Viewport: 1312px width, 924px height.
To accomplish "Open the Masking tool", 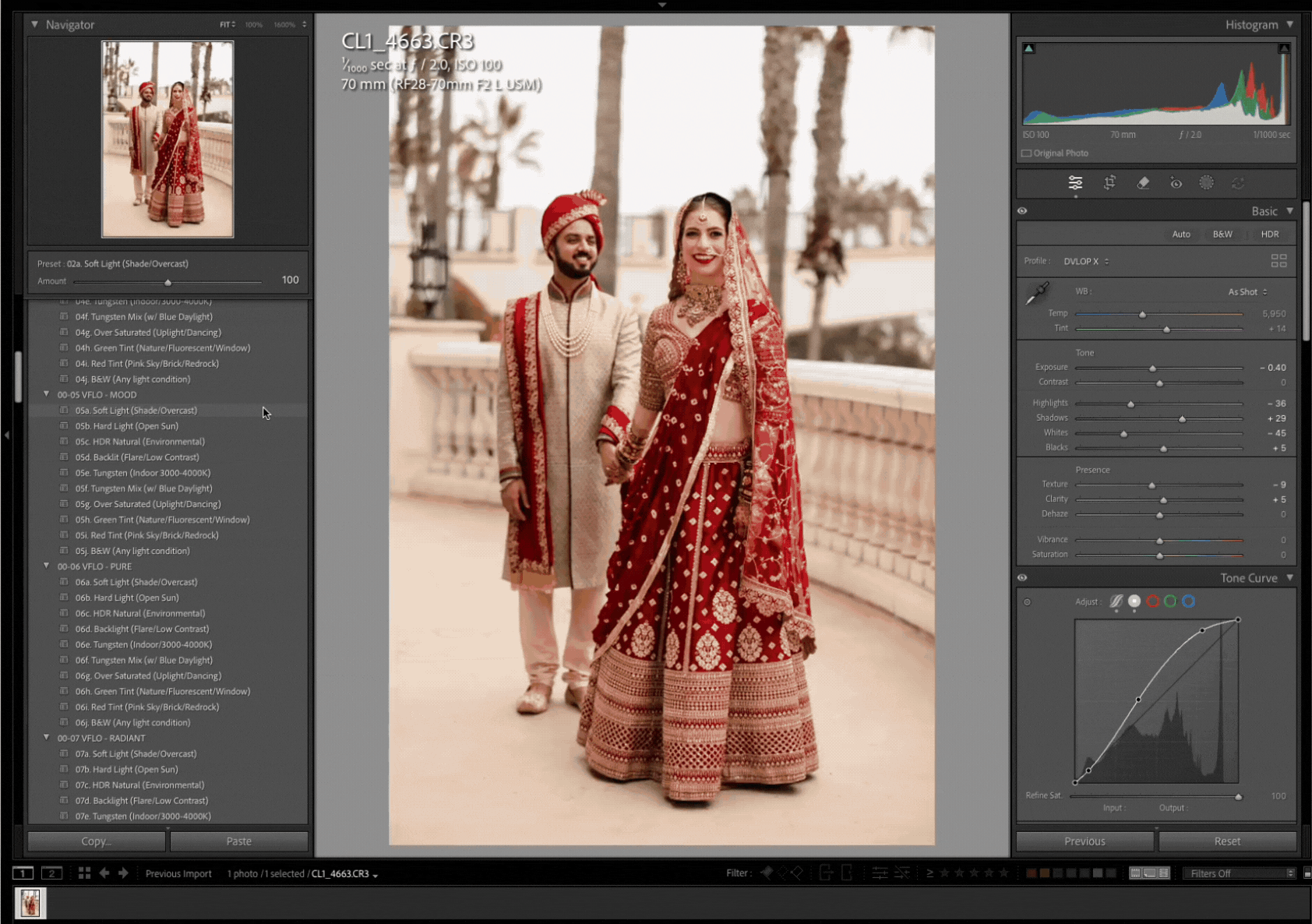I will coord(1206,183).
